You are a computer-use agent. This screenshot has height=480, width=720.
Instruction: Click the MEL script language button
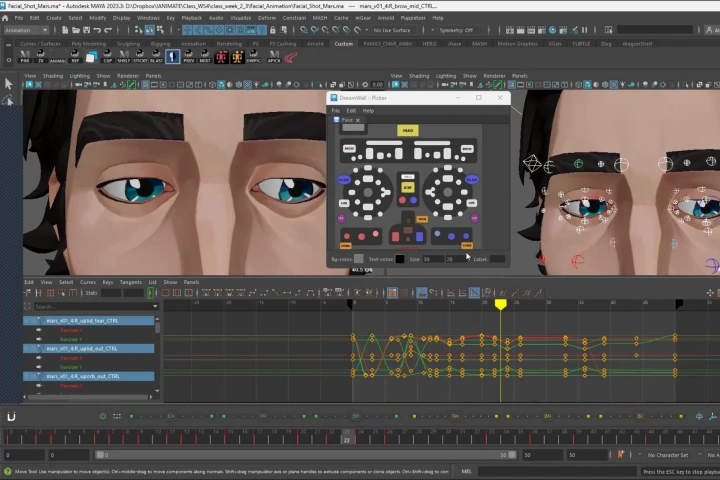(x=466, y=471)
